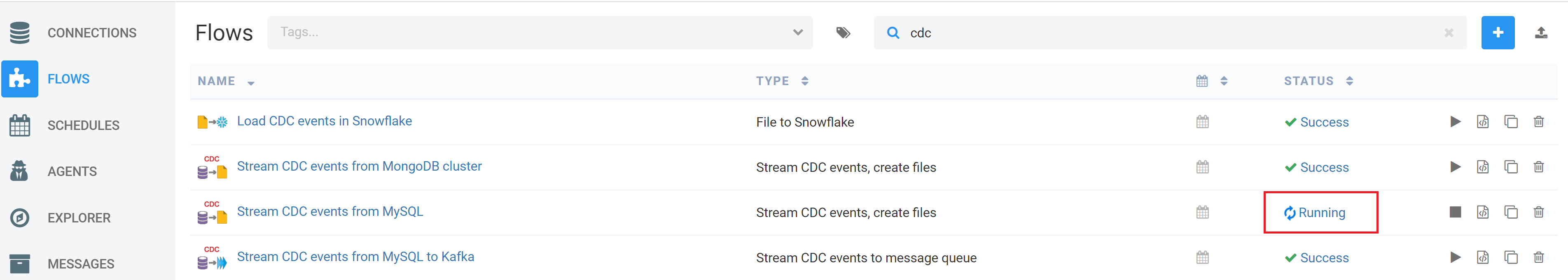Click the CDC icon of MongoDB cluster flow
Image resolution: width=1568 pixels, height=280 pixels.
coord(213,167)
